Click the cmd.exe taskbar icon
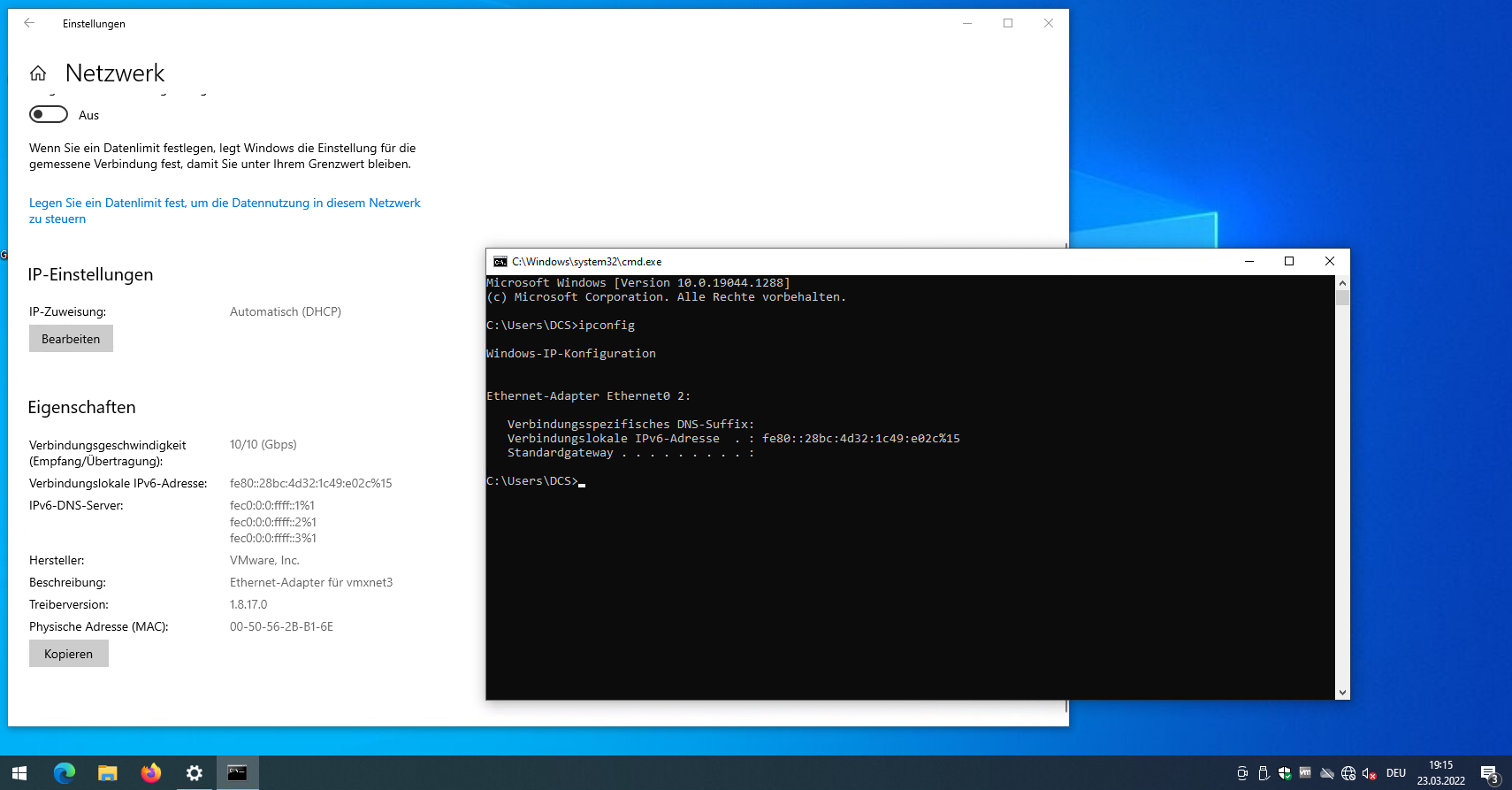Screen dimensions: 1512x790 237,772
